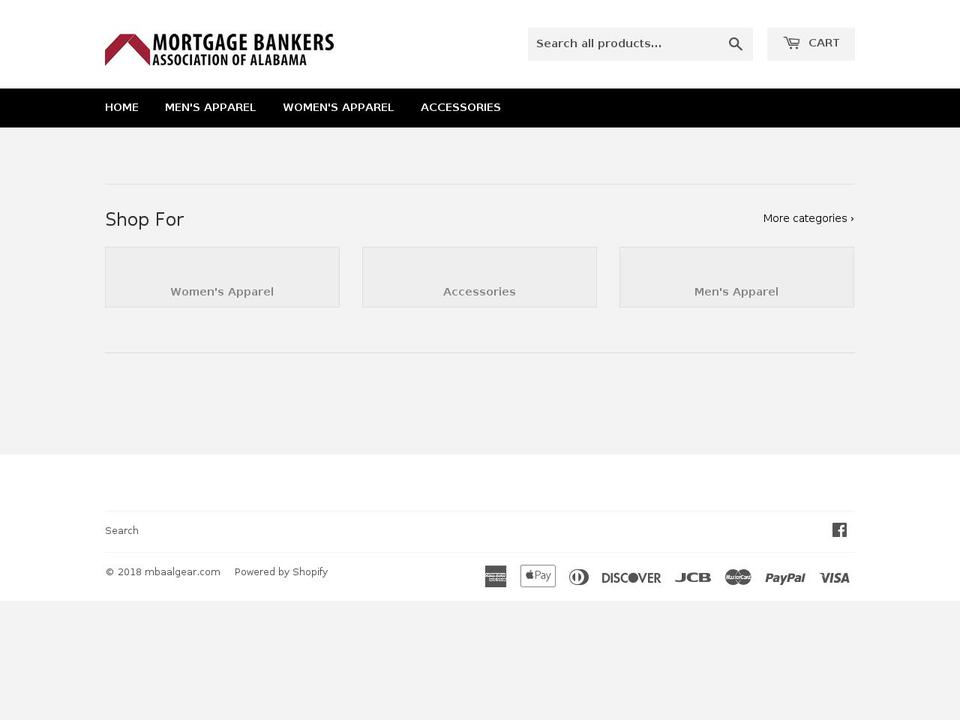
Task: Select the Accessories category card
Action: [x=479, y=277]
